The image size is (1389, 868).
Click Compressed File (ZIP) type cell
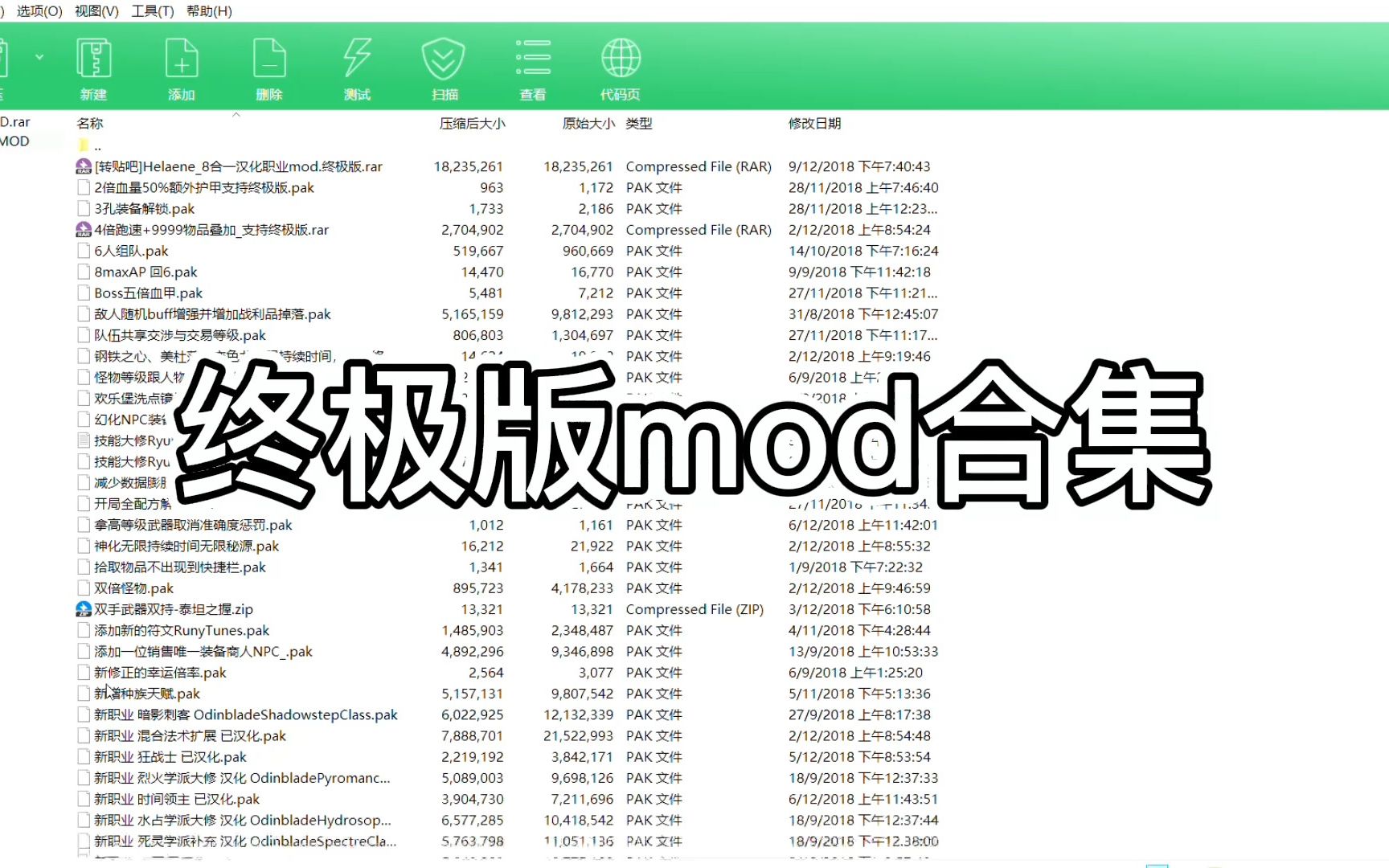(694, 609)
